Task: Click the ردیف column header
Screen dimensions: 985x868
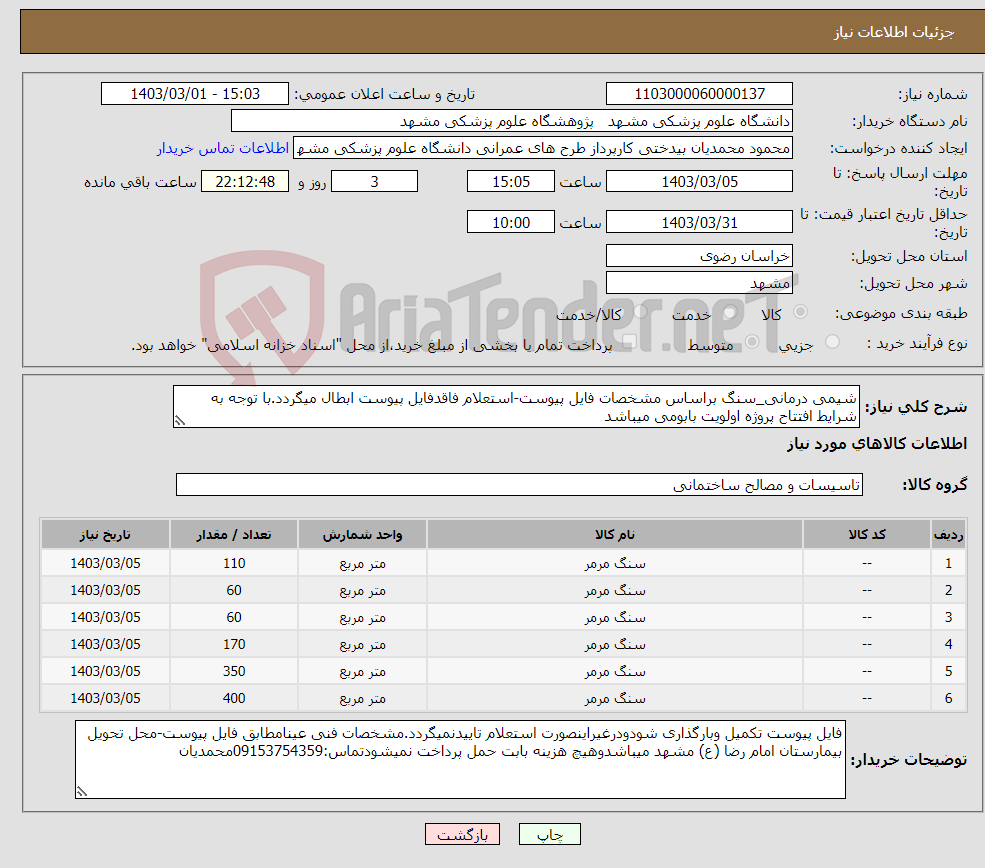Action: pos(949,534)
